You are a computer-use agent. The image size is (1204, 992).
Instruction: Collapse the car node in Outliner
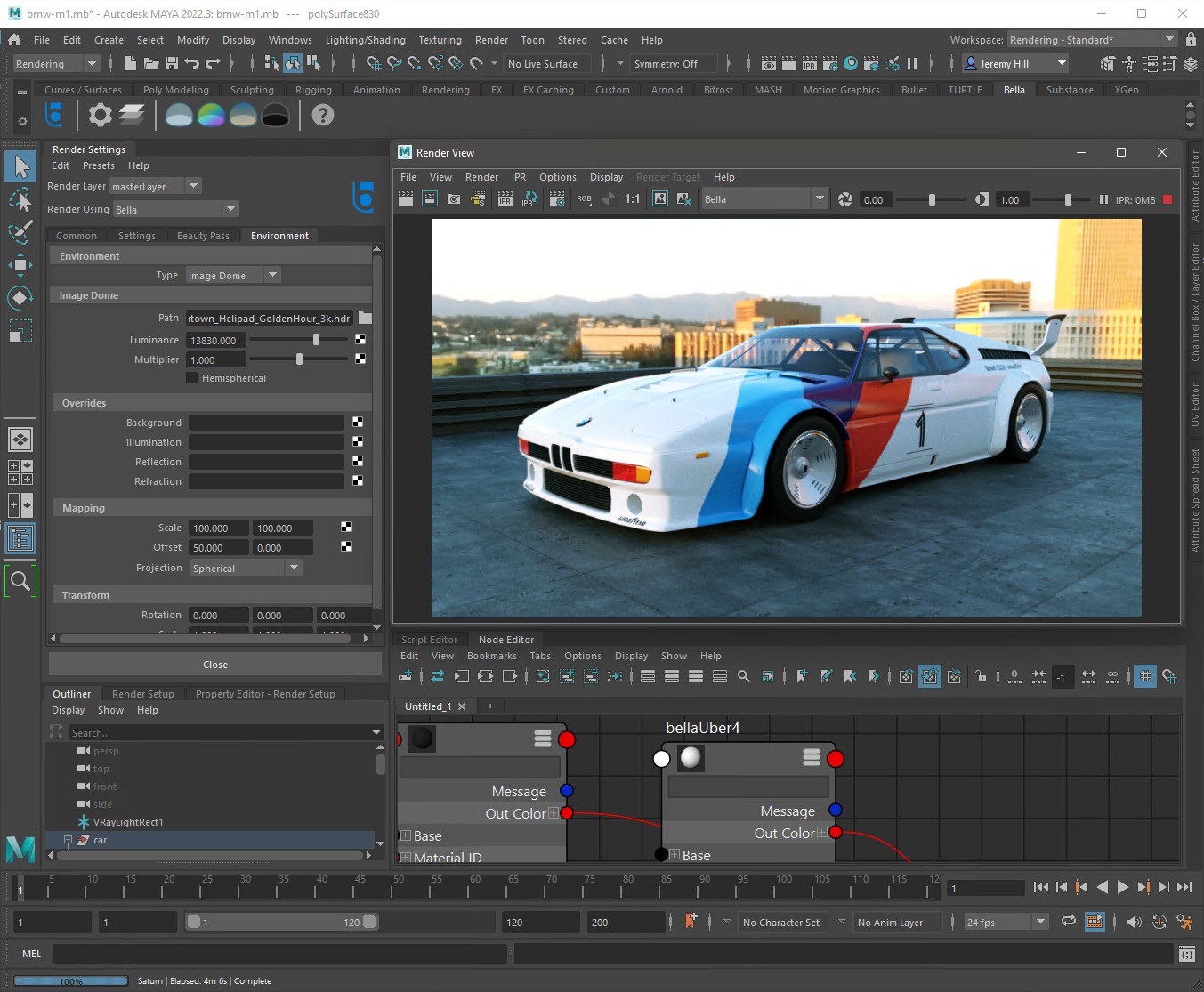[68, 839]
